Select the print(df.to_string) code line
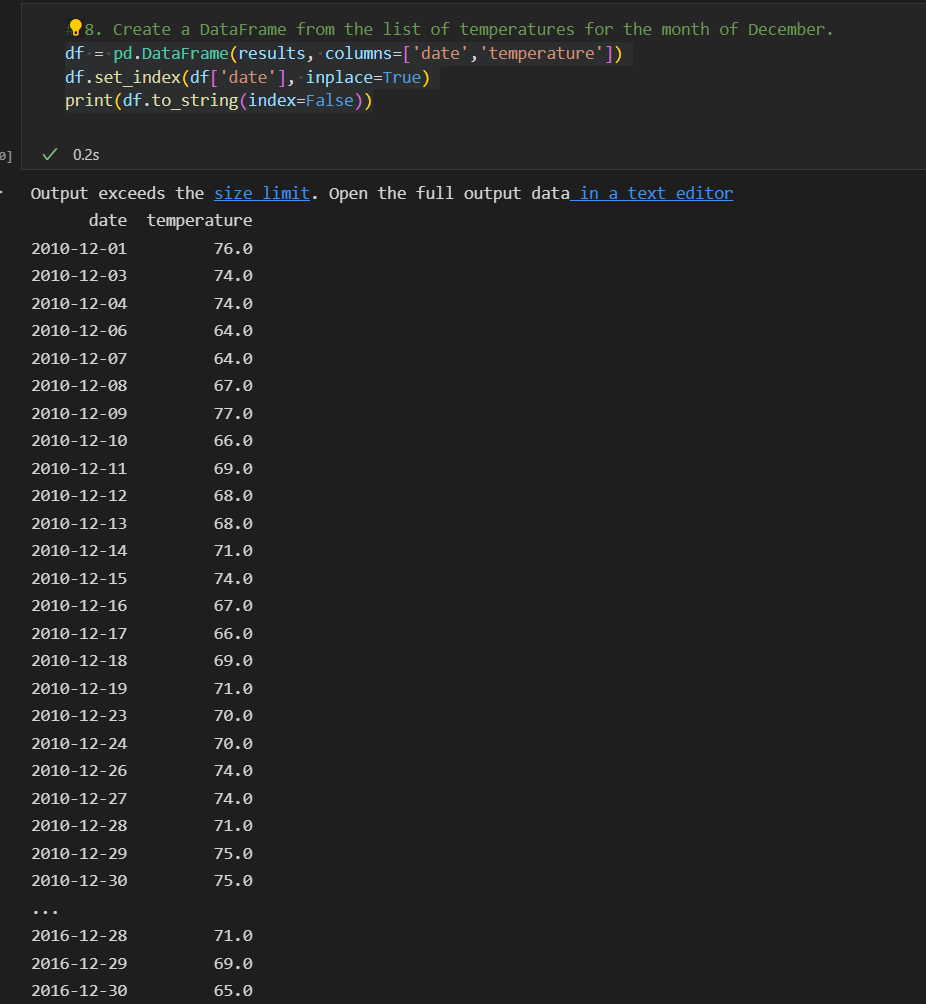The height and width of the screenshot is (1004, 926). 218,100
